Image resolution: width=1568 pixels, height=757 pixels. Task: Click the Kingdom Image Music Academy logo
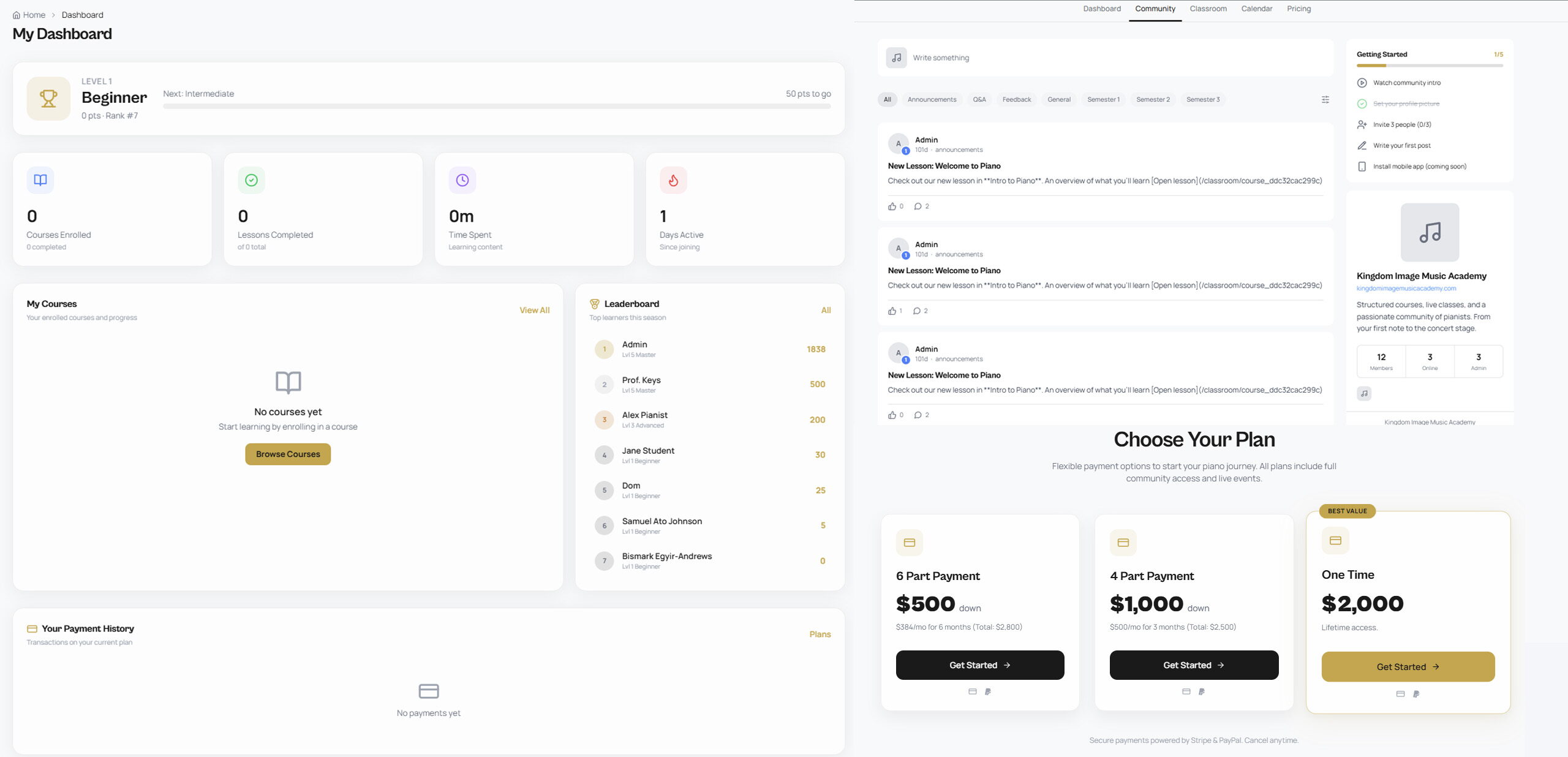click(1430, 232)
